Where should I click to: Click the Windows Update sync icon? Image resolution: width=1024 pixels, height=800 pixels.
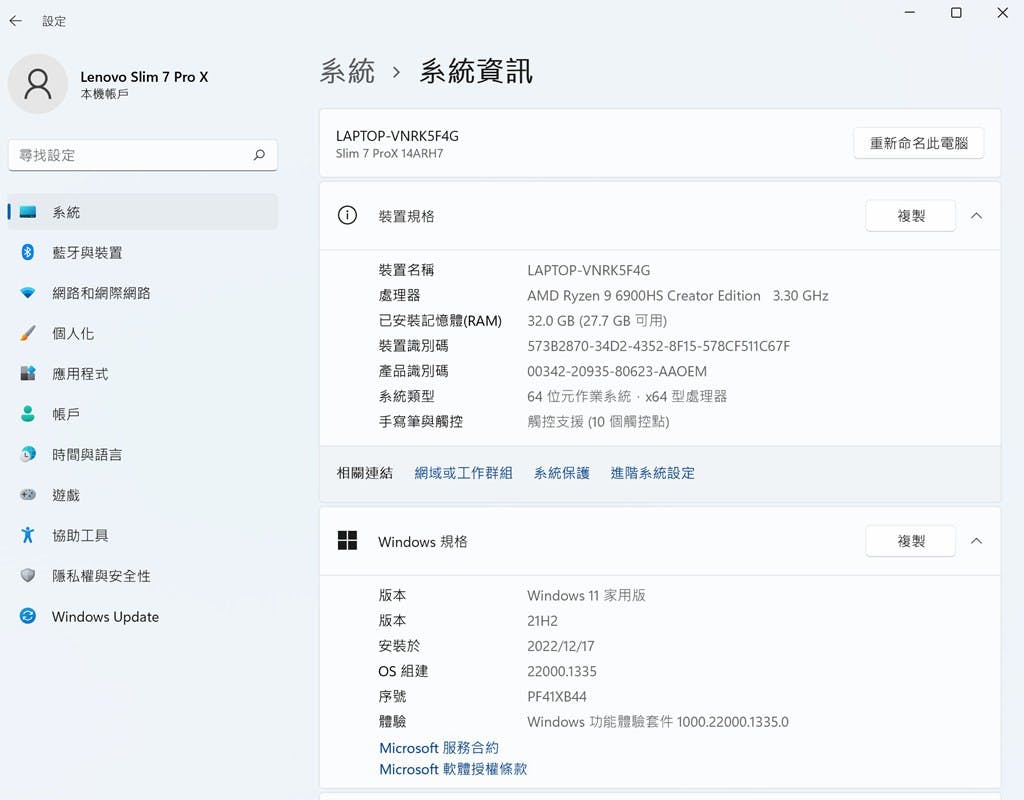point(28,617)
